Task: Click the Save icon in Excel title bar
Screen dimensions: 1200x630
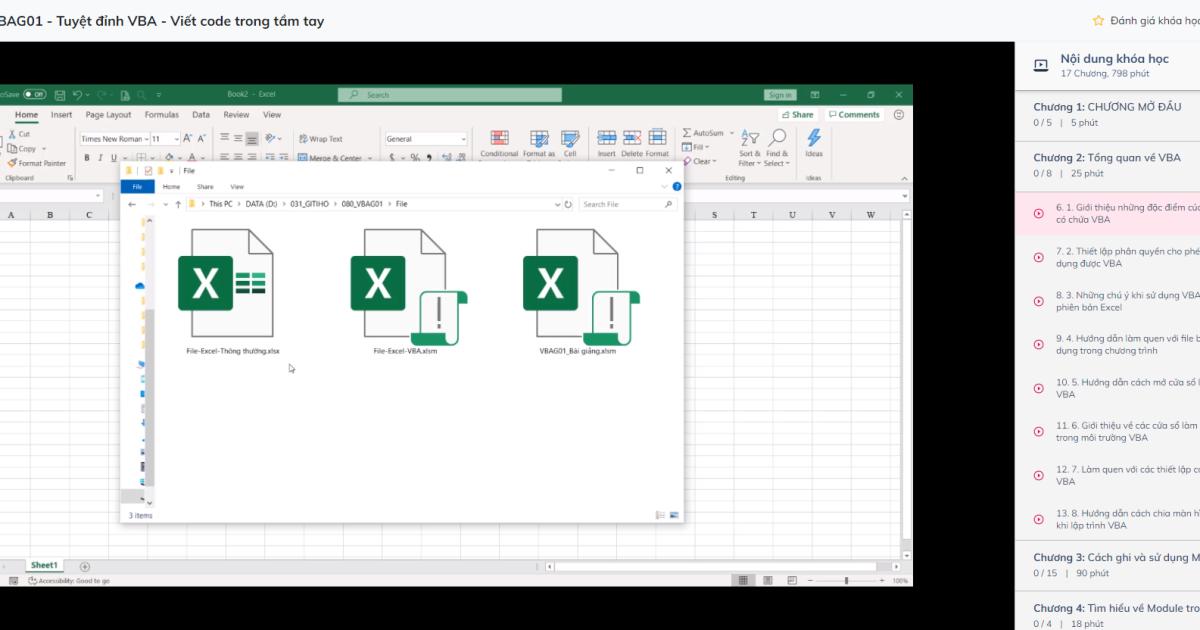Action: click(x=60, y=95)
